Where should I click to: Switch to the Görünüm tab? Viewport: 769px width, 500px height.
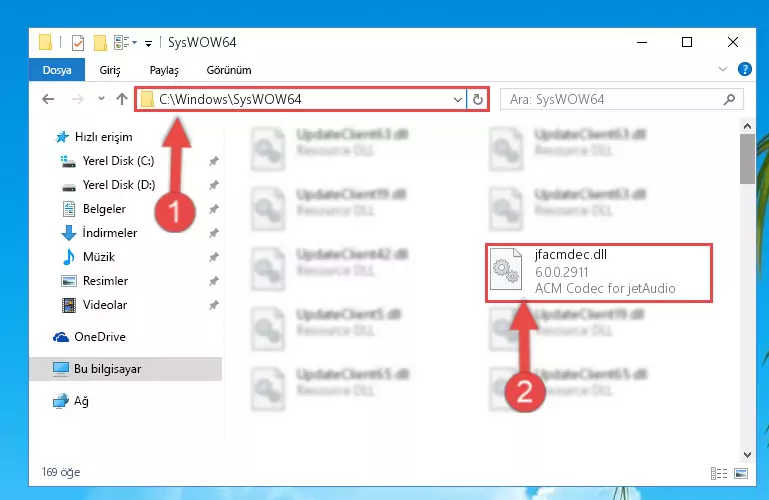(x=229, y=70)
